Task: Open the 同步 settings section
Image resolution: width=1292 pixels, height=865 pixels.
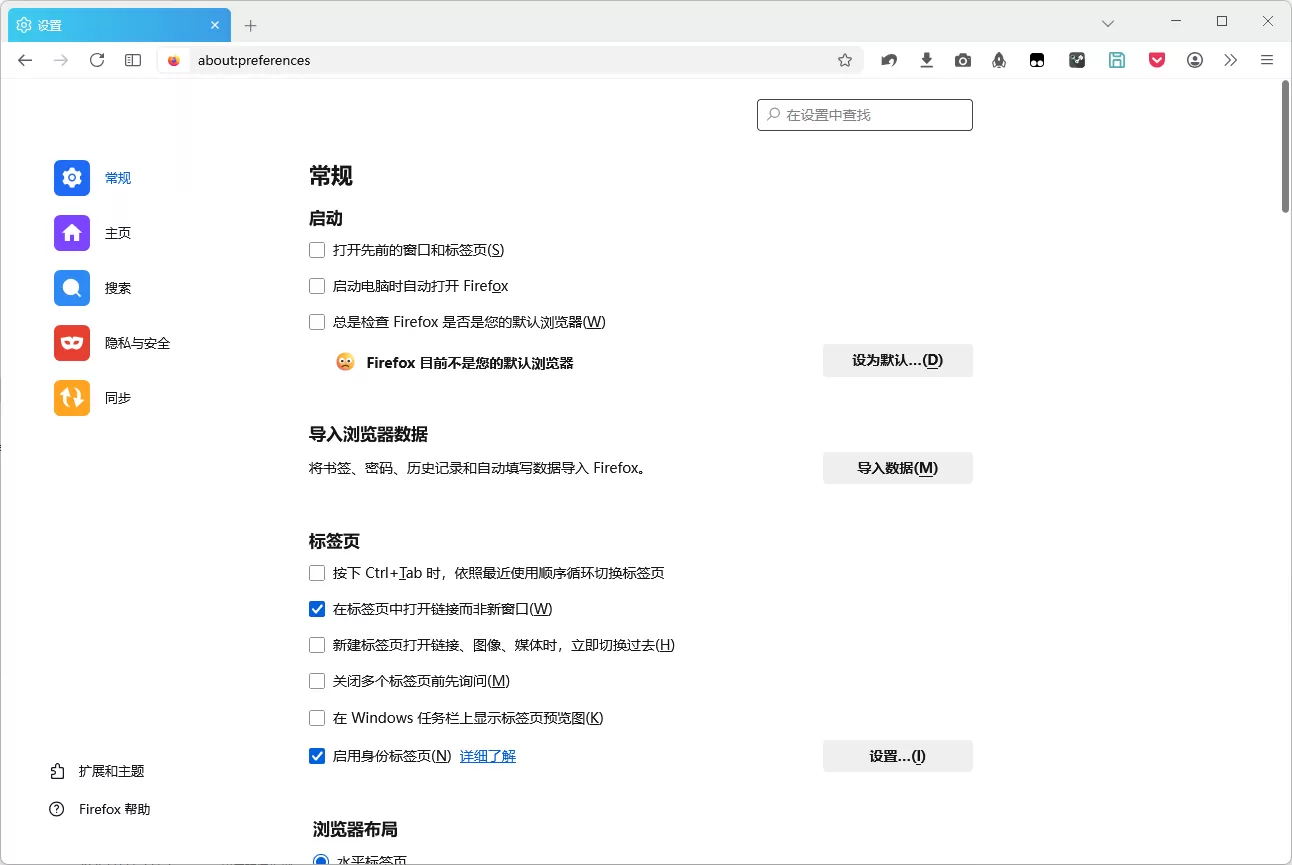Action: point(117,397)
